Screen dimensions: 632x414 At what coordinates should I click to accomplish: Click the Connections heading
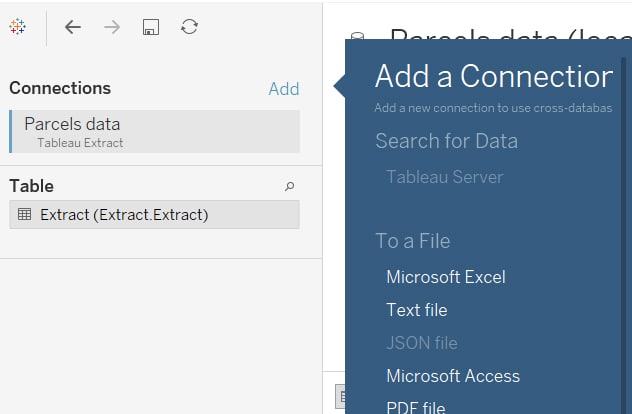click(x=60, y=88)
